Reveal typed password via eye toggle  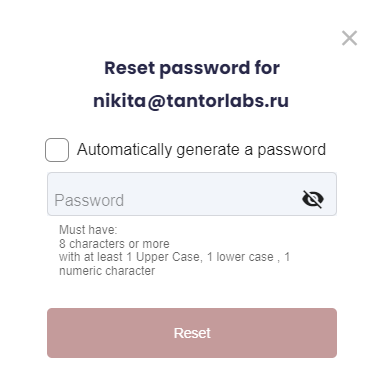(313, 199)
